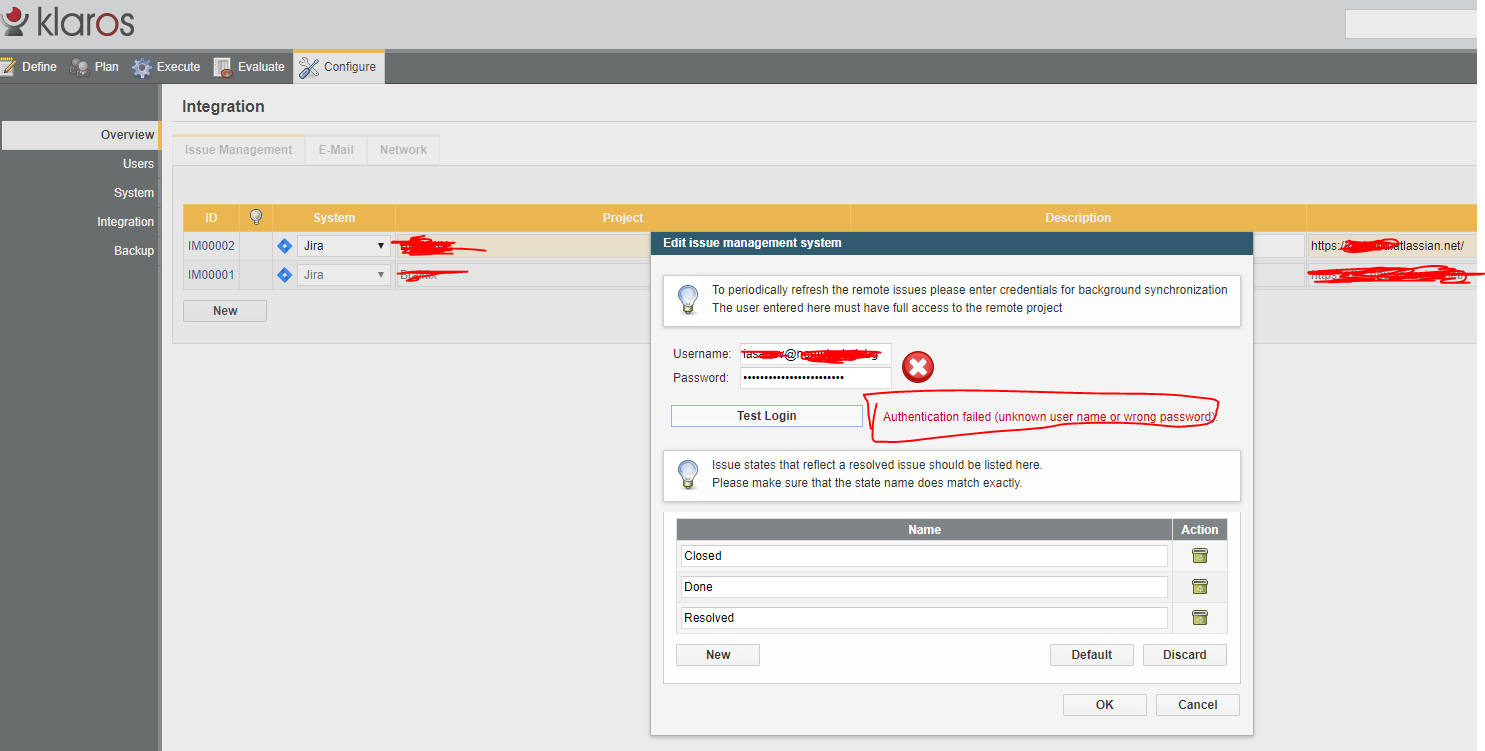Select Backup in left sidebar

(x=133, y=251)
